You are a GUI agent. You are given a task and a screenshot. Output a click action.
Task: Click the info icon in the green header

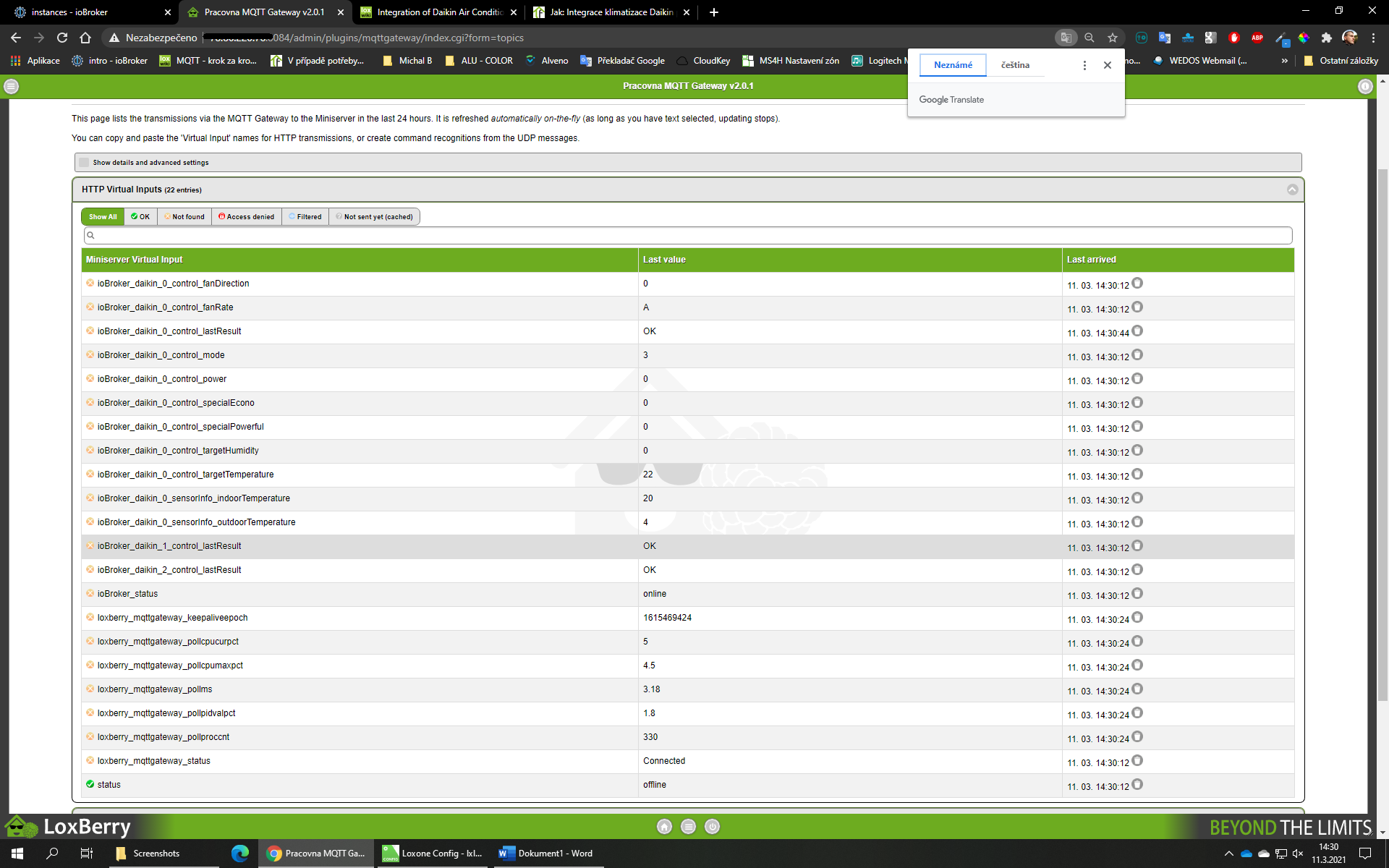[x=1364, y=86]
